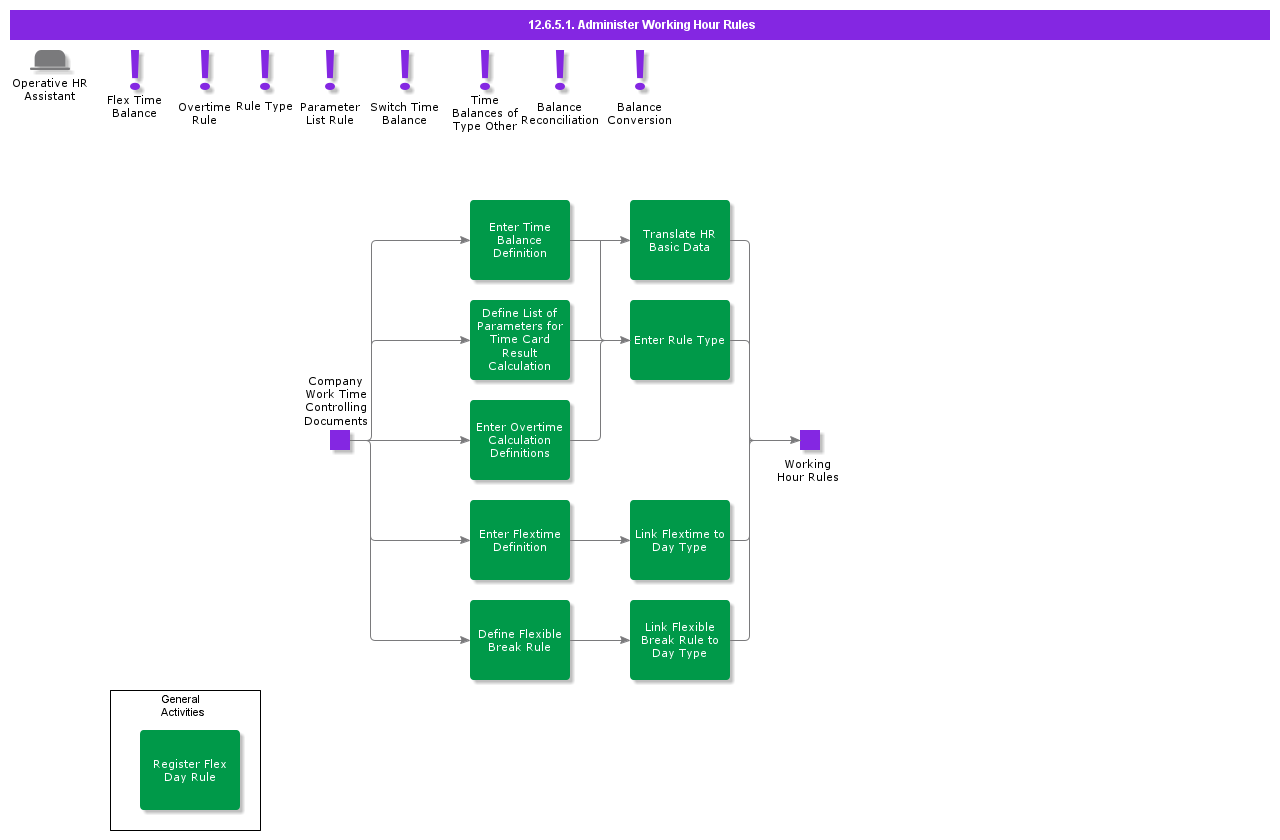Click the Operative HR Assistant role icon
Screen dimensions: 1280x840
pos(50,61)
